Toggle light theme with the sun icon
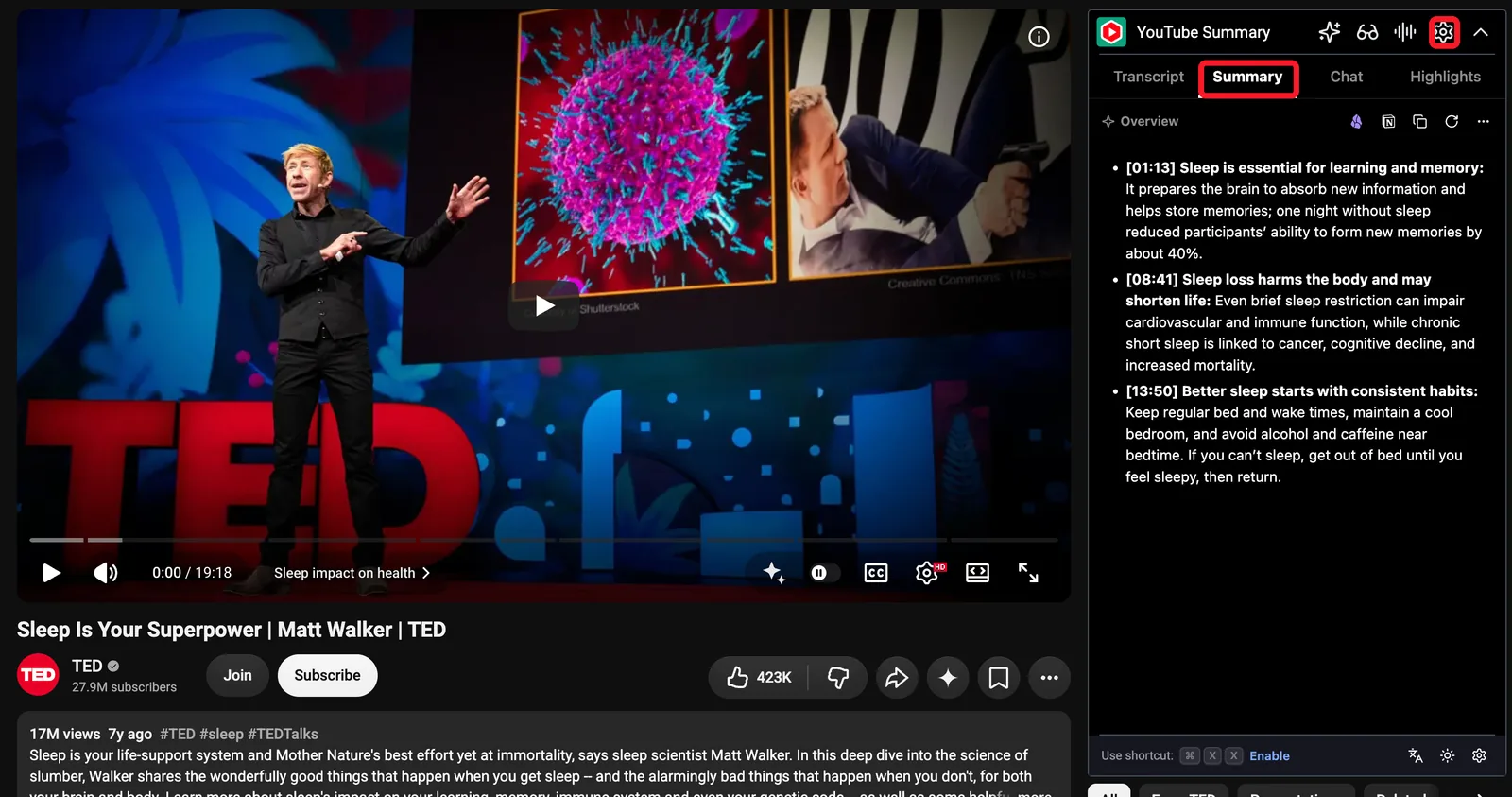Viewport: 1512px width, 797px height. 1447,755
